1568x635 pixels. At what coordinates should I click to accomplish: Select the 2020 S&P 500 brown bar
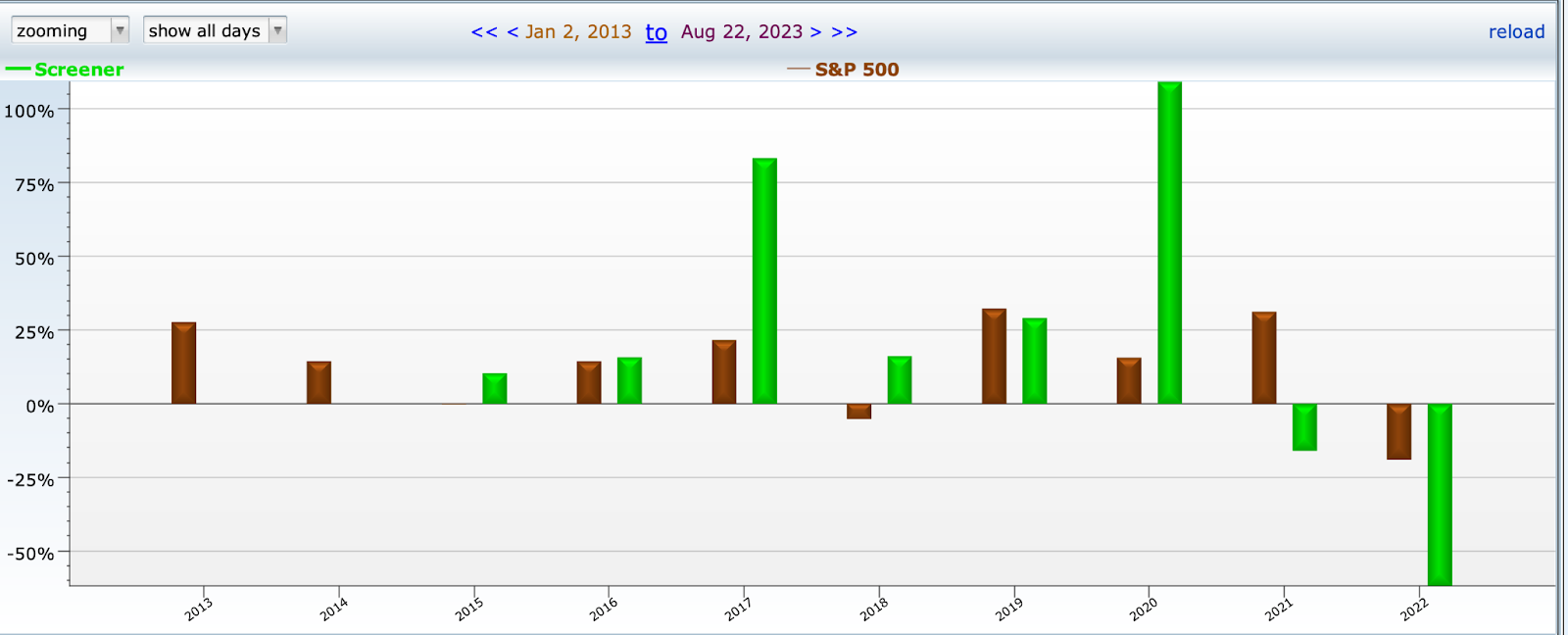click(1129, 381)
